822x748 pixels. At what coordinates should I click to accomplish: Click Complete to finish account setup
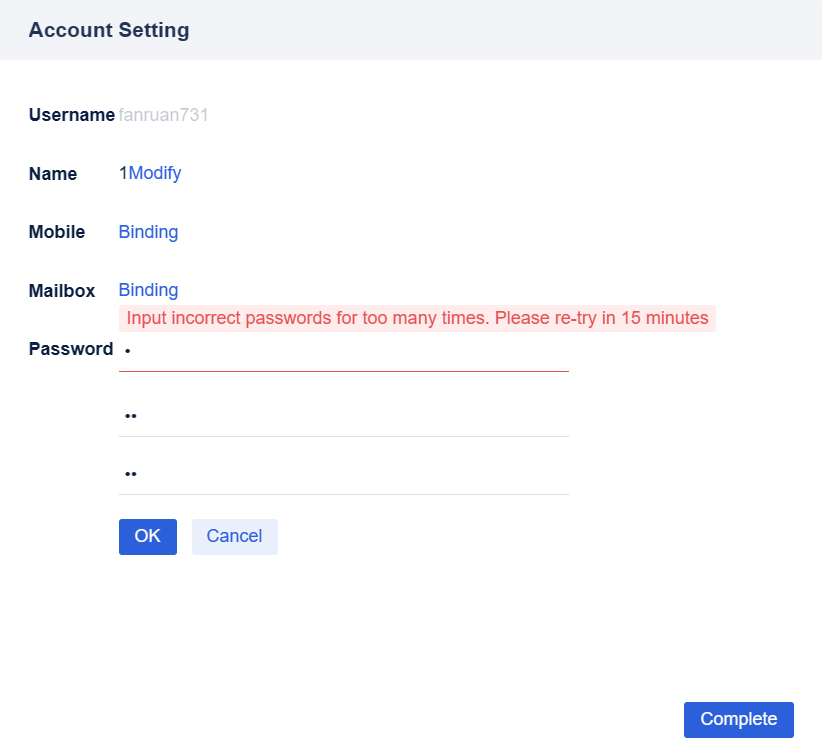(739, 719)
